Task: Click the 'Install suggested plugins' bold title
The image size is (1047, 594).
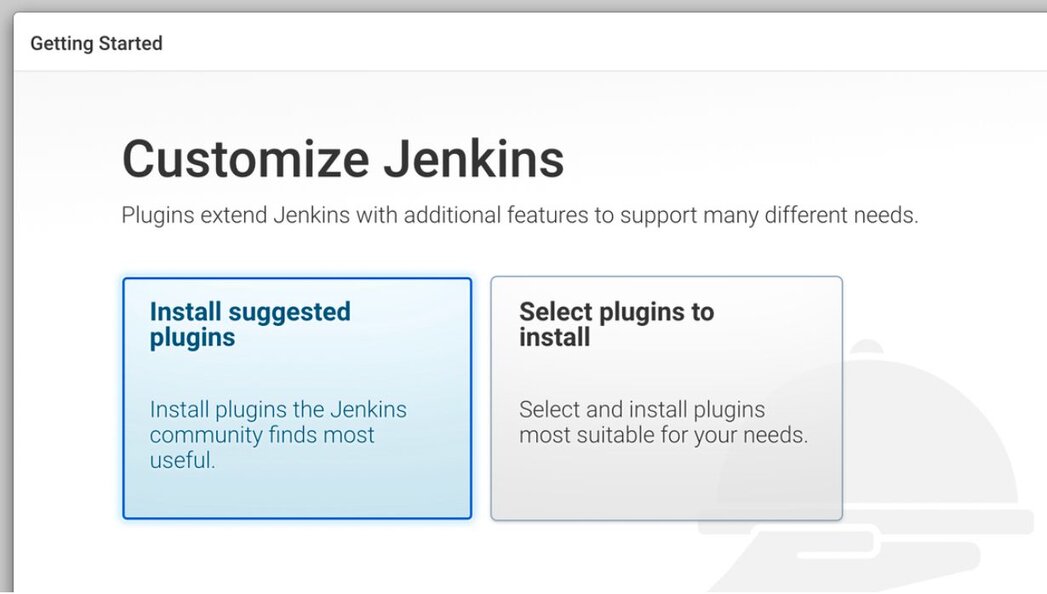Action: tap(250, 324)
